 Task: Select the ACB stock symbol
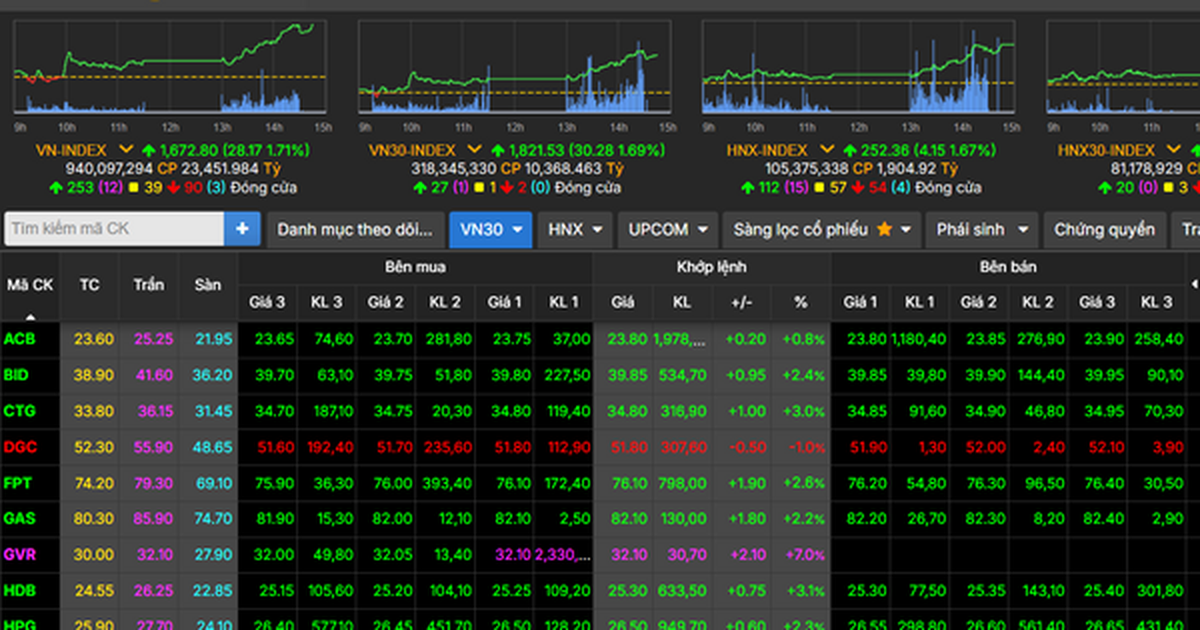(20, 339)
